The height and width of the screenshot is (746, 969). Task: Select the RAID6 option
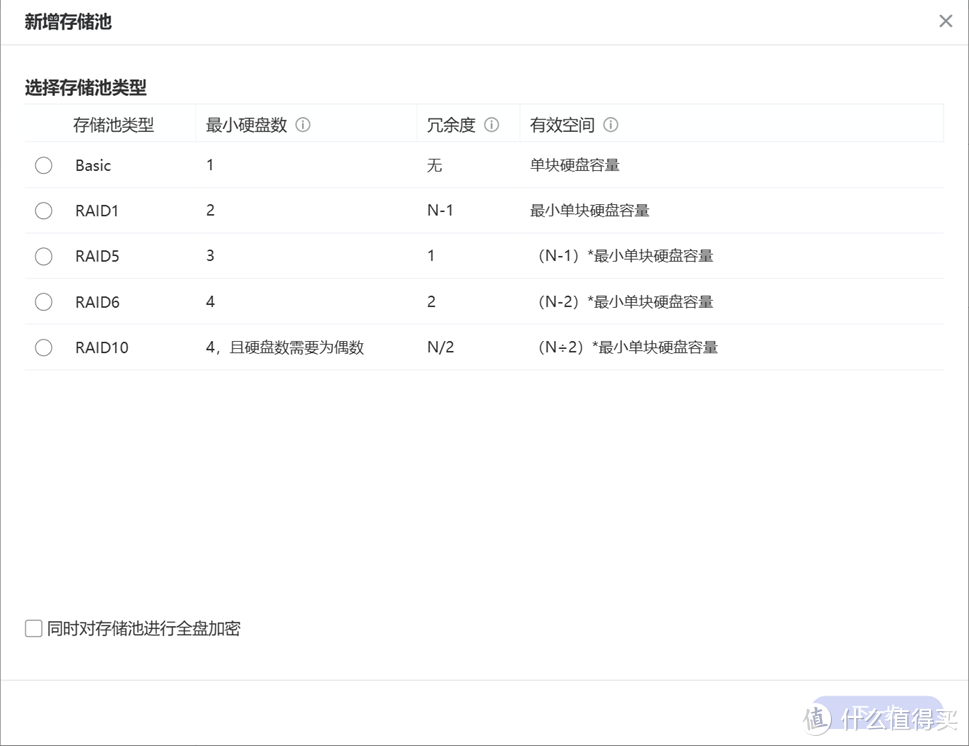tap(43, 301)
